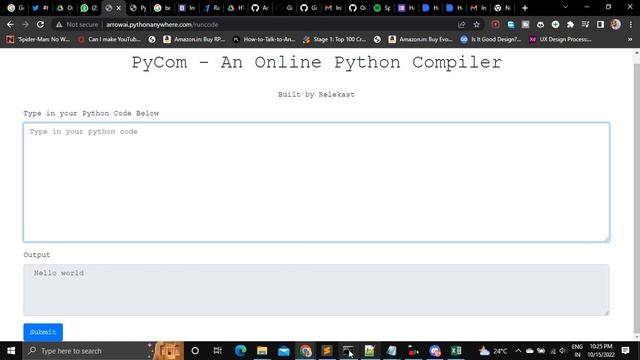This screenshot has width=640, height=360.
Task: Open the Is It Good Design? bookmark
Action: [x=491, y=39]
